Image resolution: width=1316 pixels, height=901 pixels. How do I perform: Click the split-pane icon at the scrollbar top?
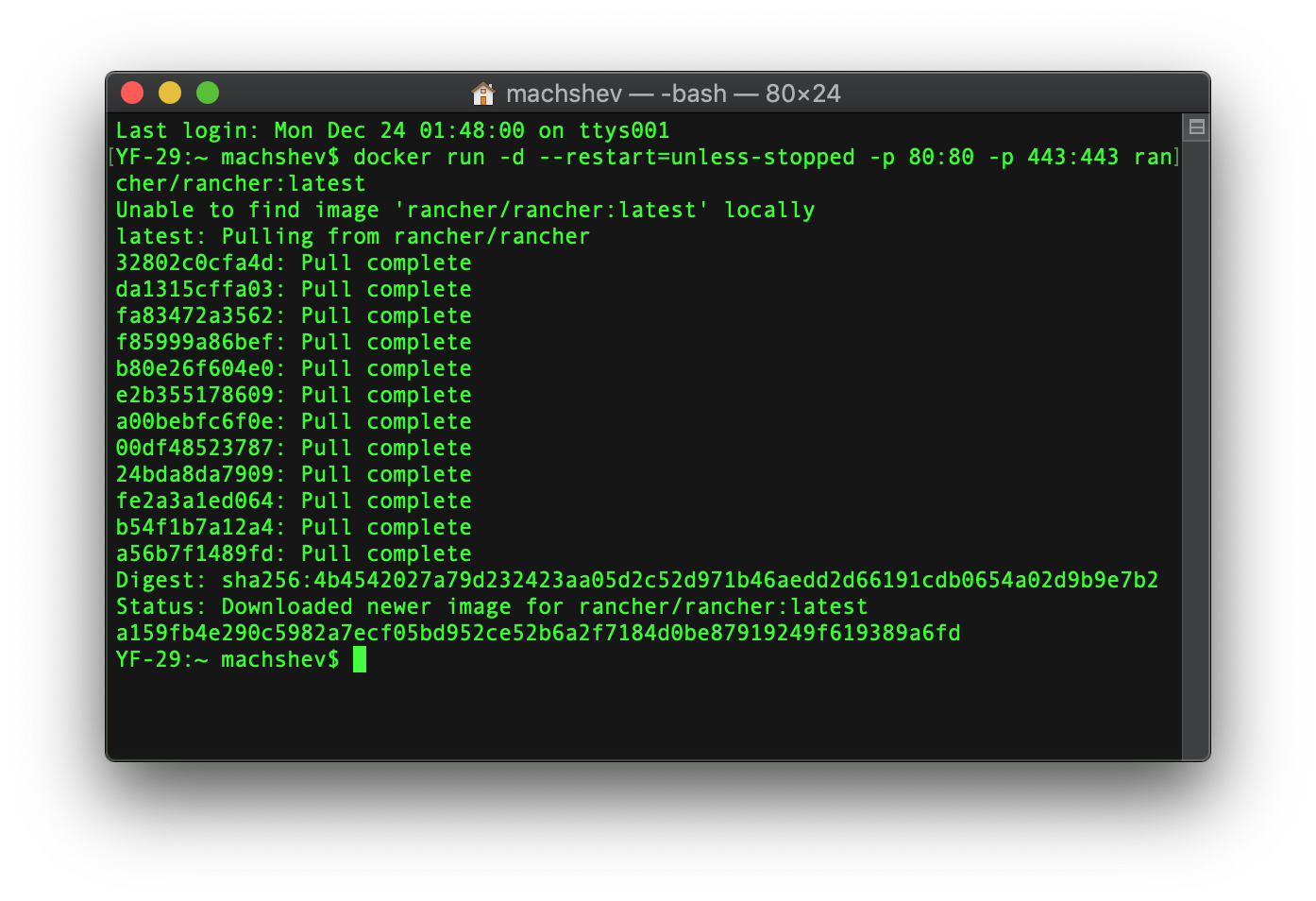1195,126
